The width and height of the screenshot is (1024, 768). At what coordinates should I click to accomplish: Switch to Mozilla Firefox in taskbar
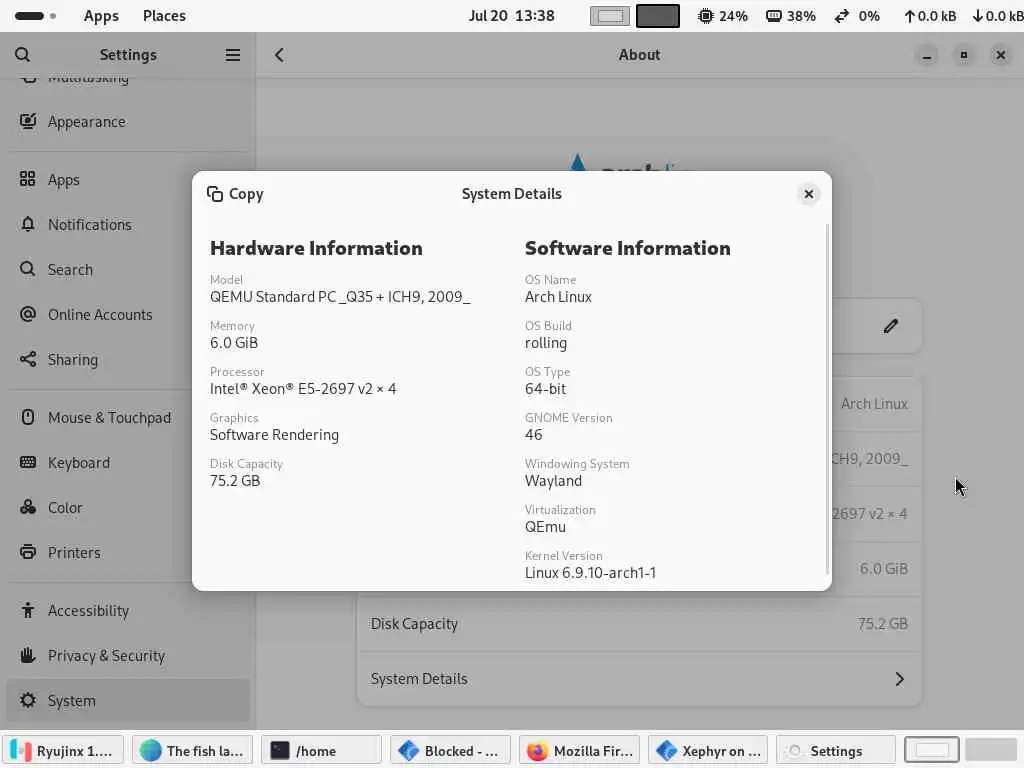click(580, 751)
